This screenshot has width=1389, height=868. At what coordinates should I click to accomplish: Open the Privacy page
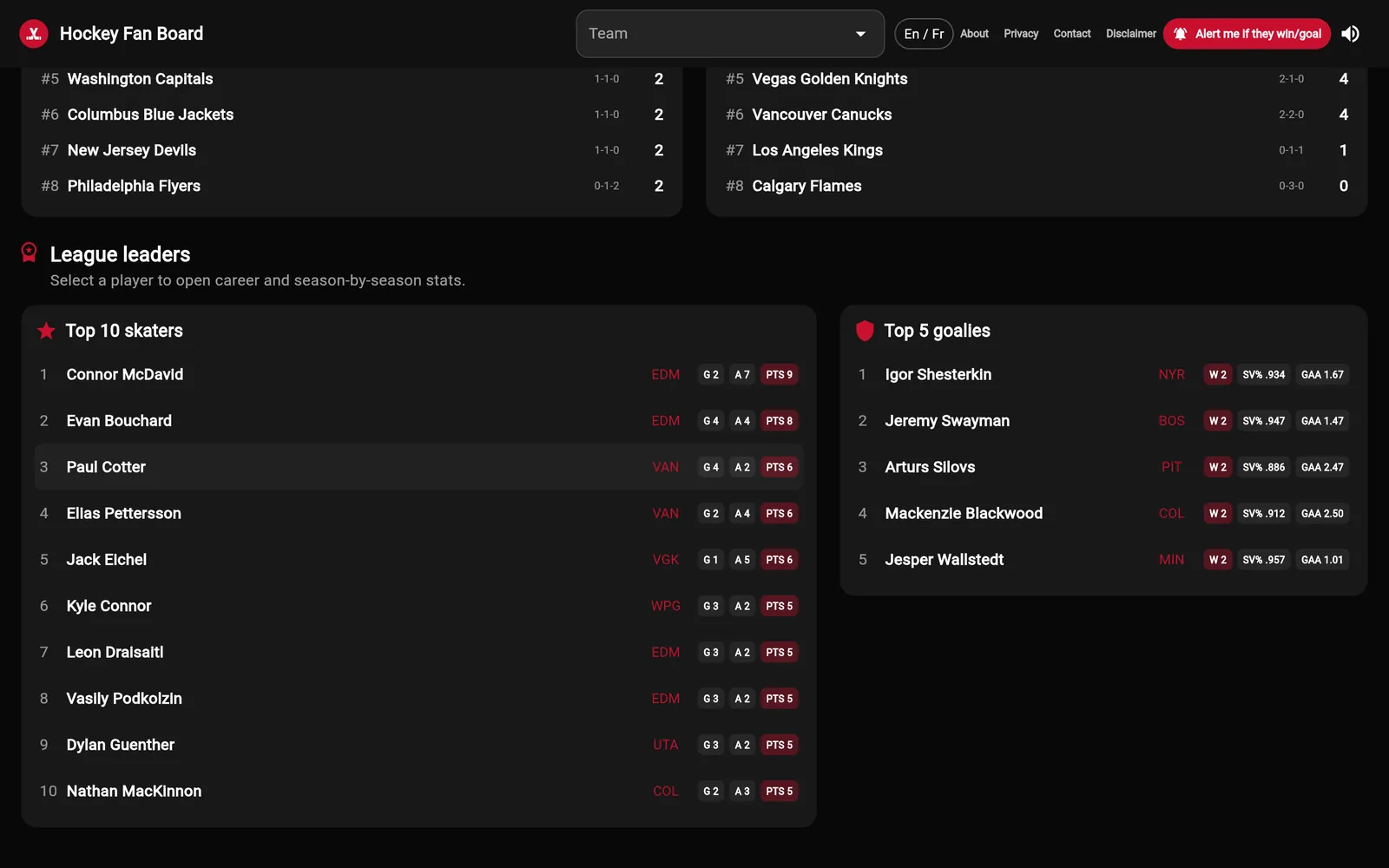click(x=1021, y=34)
